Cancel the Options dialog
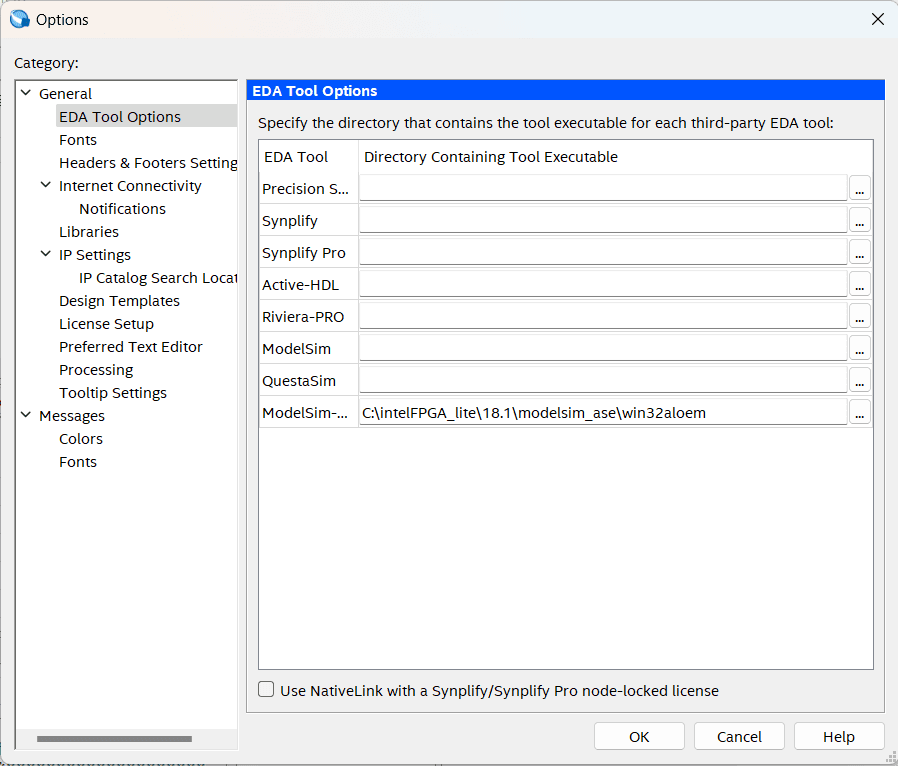Image resolution: width=898 pixels, height=766 pixels. (739, 736)
